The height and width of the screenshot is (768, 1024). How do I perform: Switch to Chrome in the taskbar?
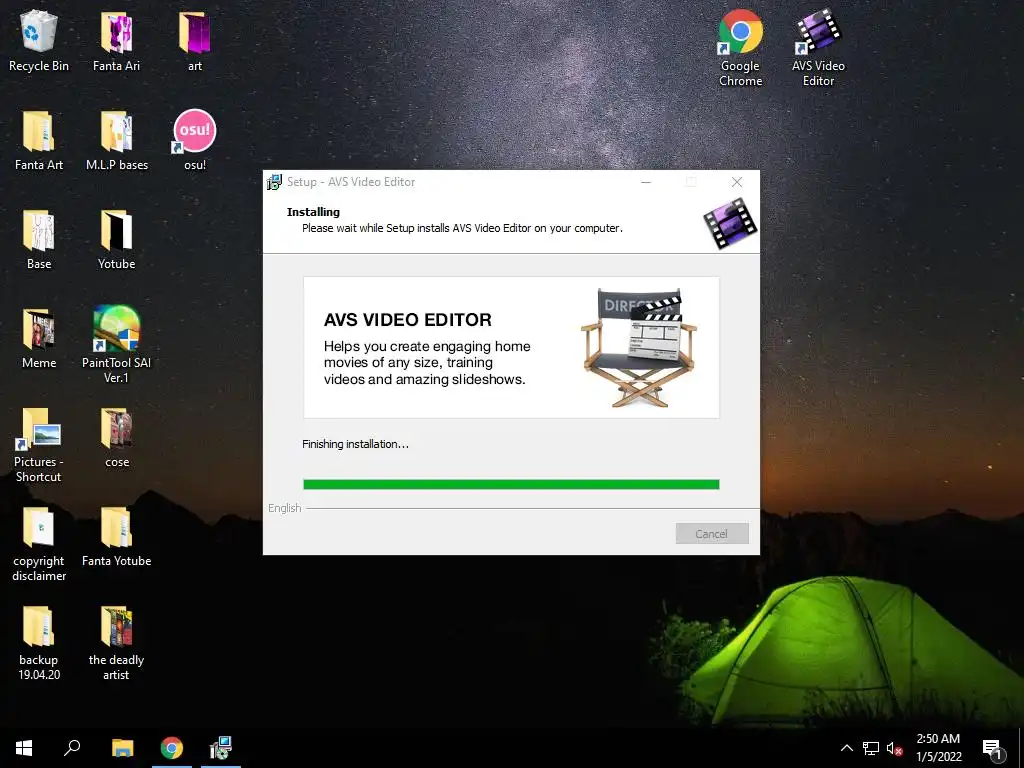pyautogui.click(x=172, y=748)
